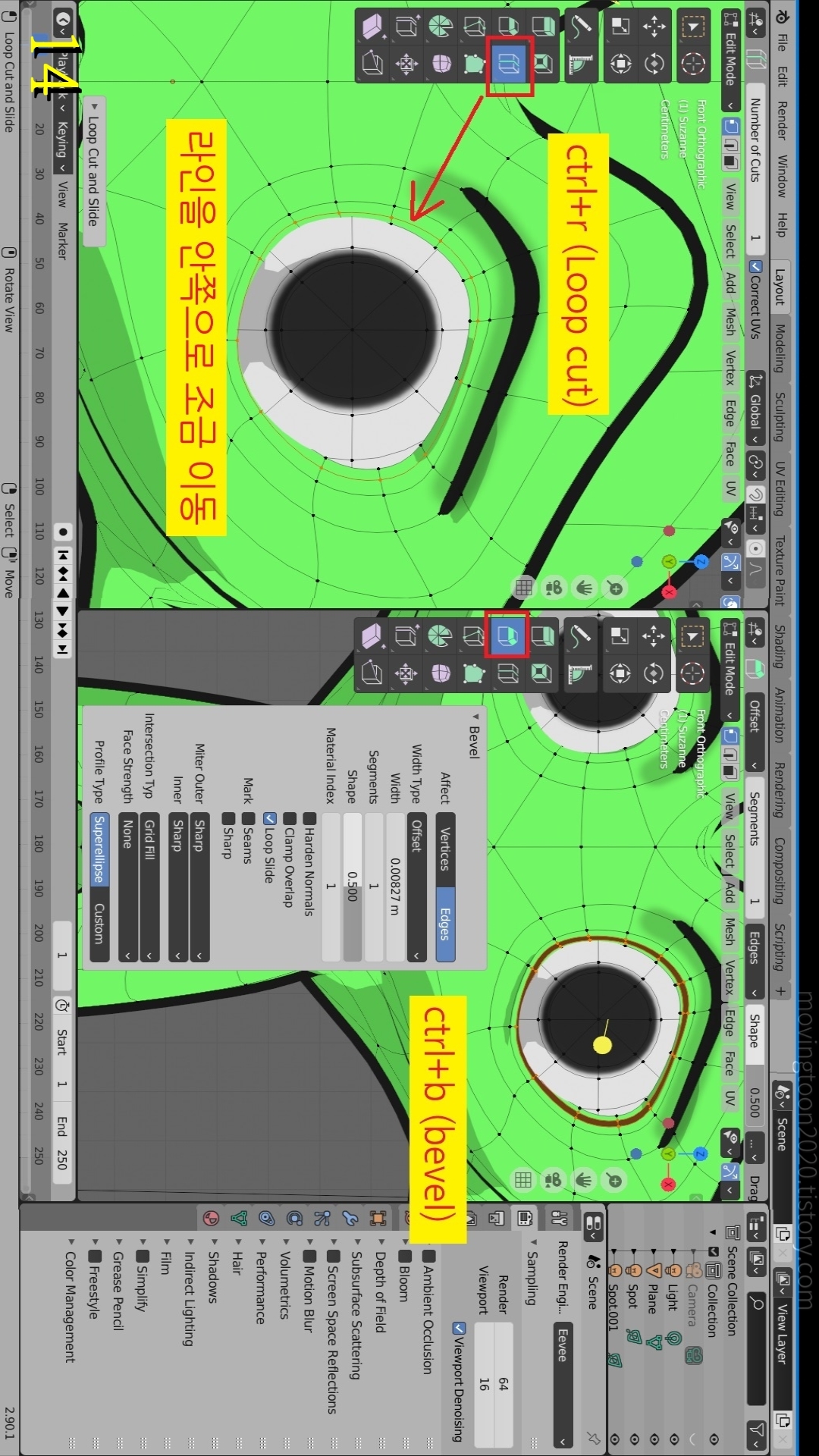Click the Shape 0.500 slider in Bevel viewport header
The width and height of the screenshot is (819, 1456).
pyautogui.click(x=755, y=1064)
